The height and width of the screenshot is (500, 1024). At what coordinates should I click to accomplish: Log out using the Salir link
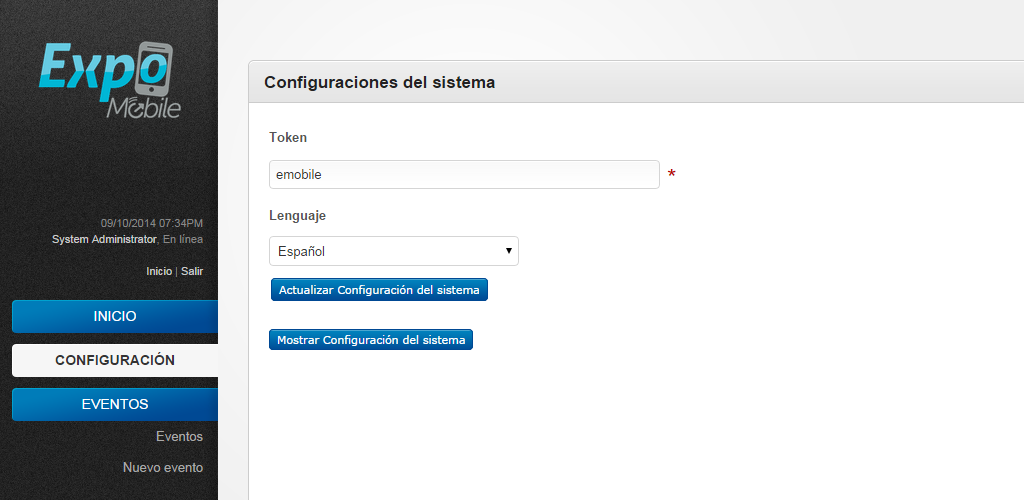coord(192,271)
